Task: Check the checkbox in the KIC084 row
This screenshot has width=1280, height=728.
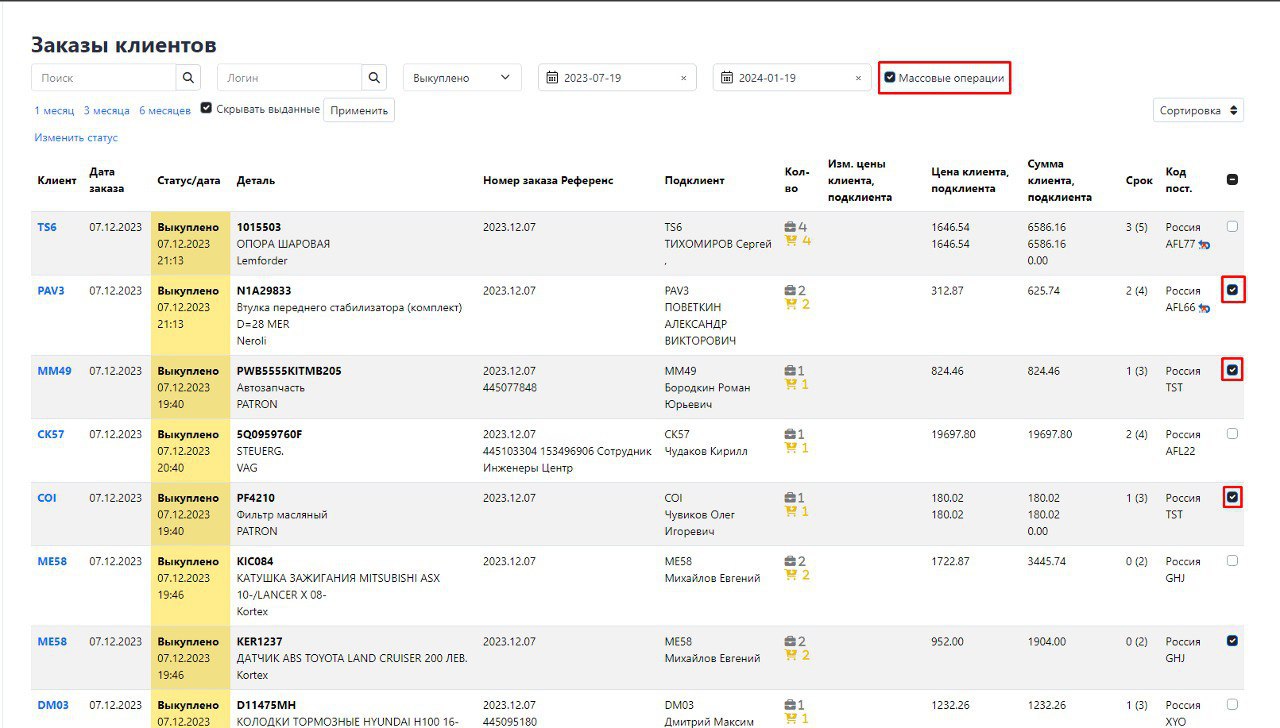Action: 1232,561
